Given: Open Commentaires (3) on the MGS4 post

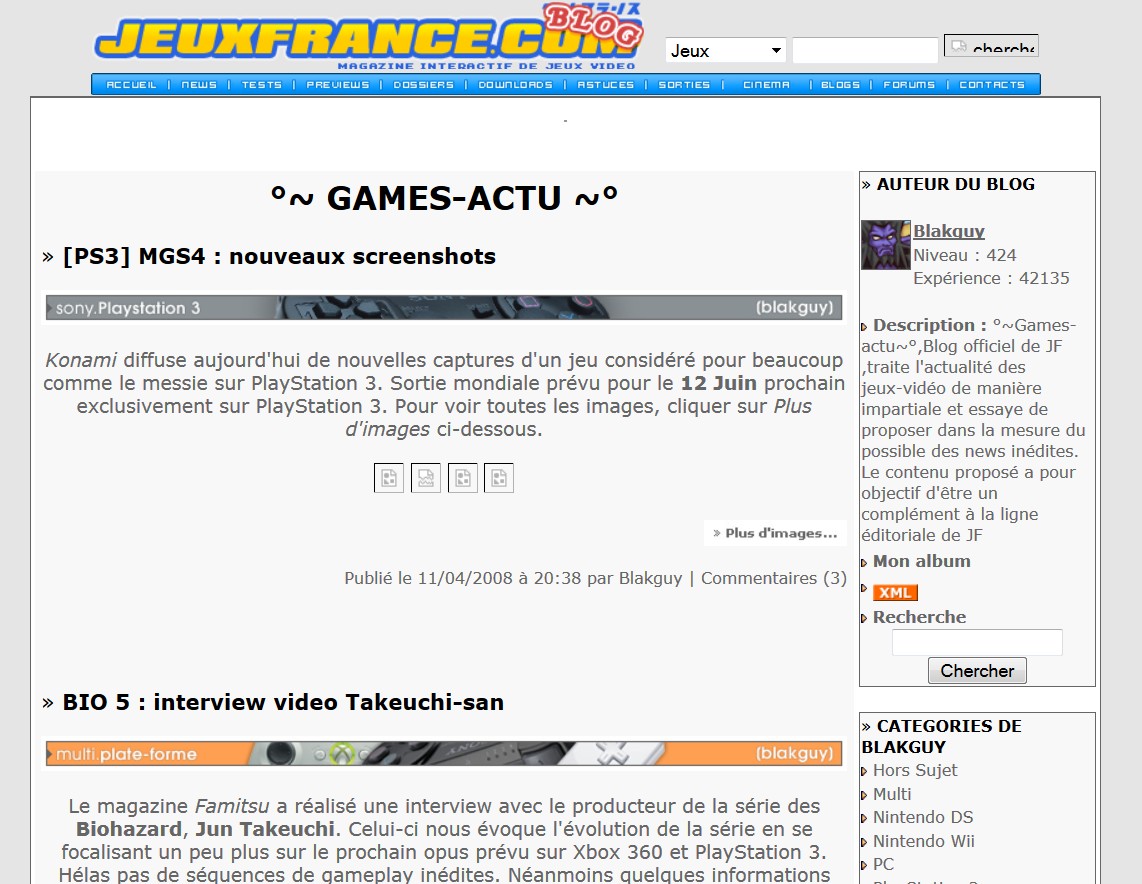Looking at the screenshot, I should tap(773, 578).
